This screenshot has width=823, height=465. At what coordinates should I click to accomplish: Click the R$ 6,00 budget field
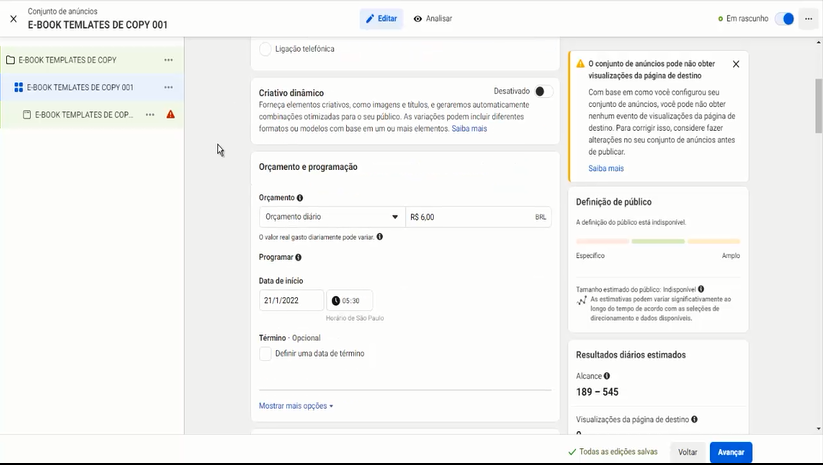pos(478,217)
